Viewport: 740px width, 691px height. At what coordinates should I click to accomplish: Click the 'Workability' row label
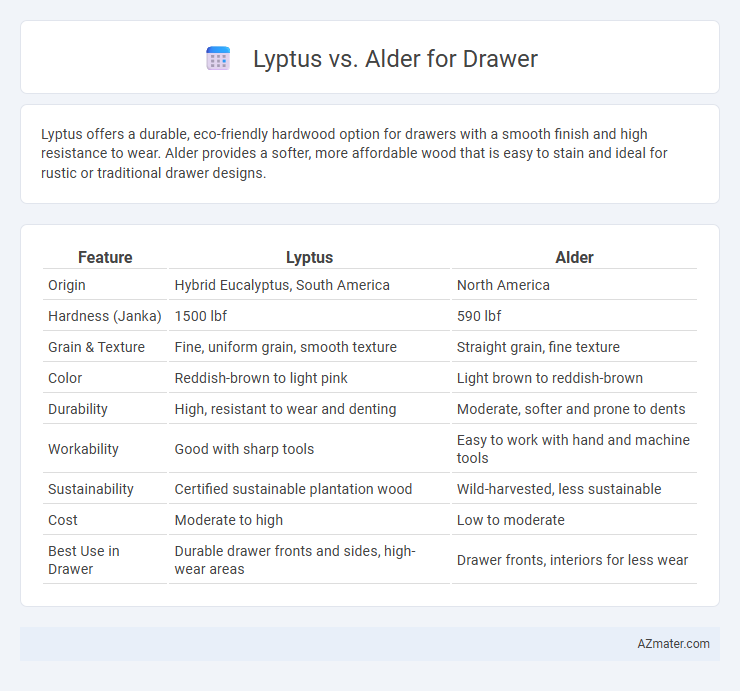click(83, 449)
